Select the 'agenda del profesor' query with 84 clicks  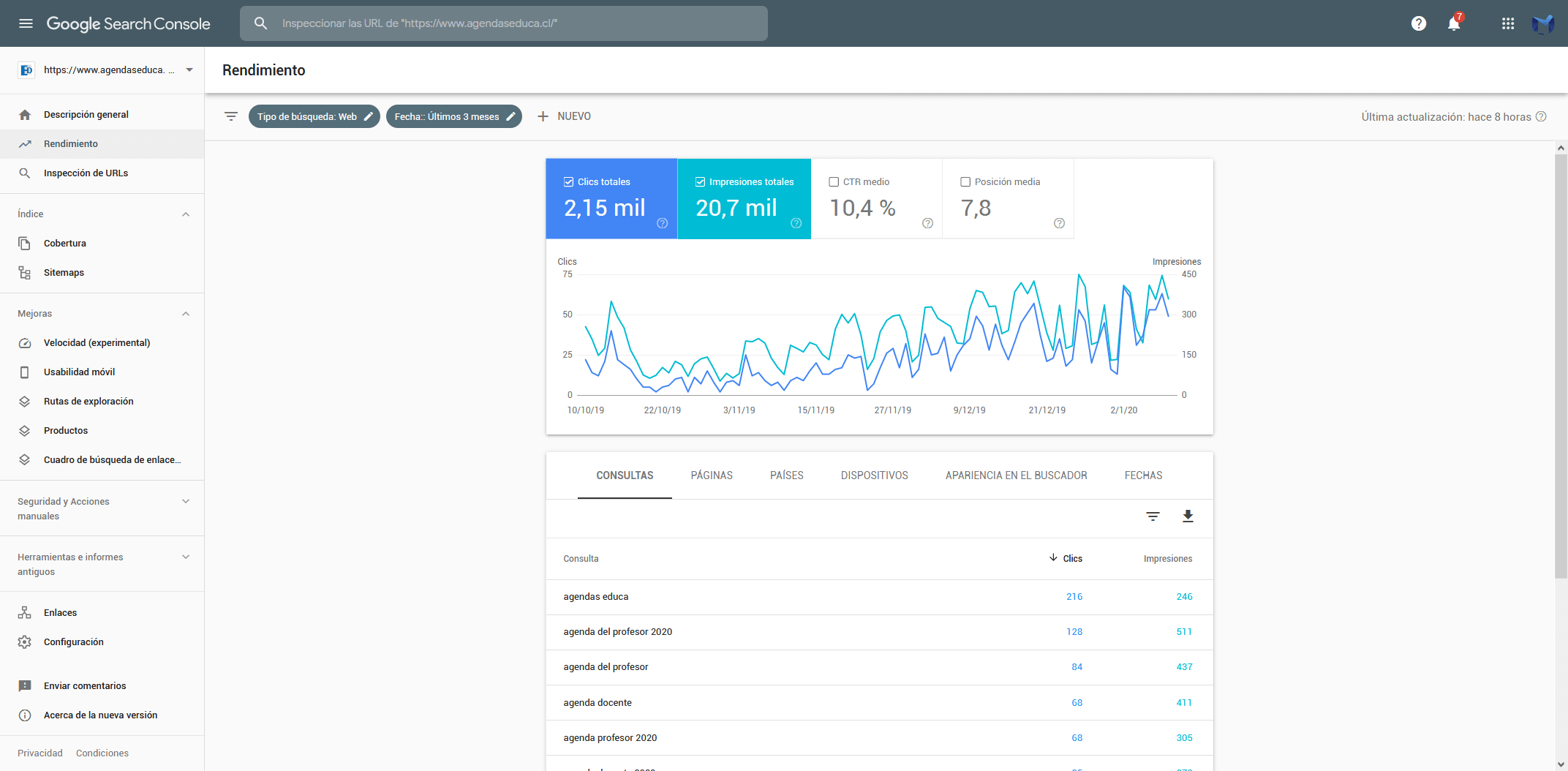click(x=879, y=667)
